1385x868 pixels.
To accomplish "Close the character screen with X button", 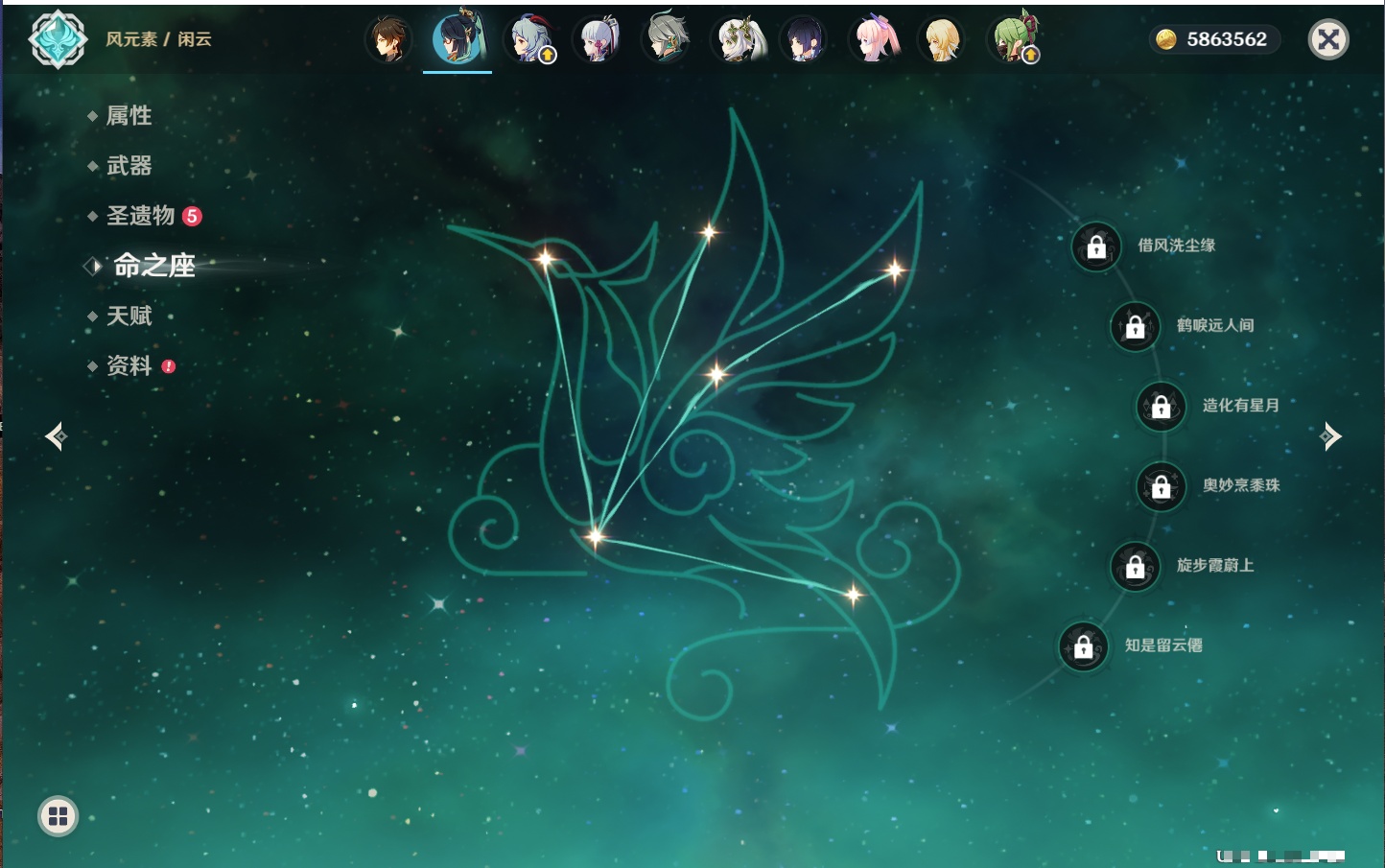I will point(1328,39).
